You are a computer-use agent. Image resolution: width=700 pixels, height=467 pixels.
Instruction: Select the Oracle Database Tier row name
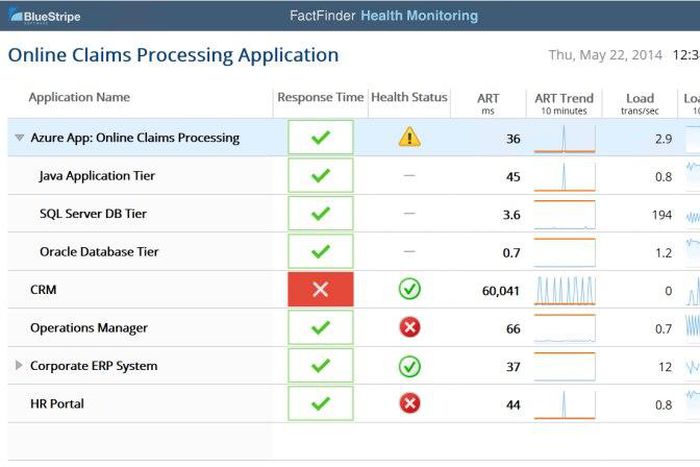coord(99,251)
